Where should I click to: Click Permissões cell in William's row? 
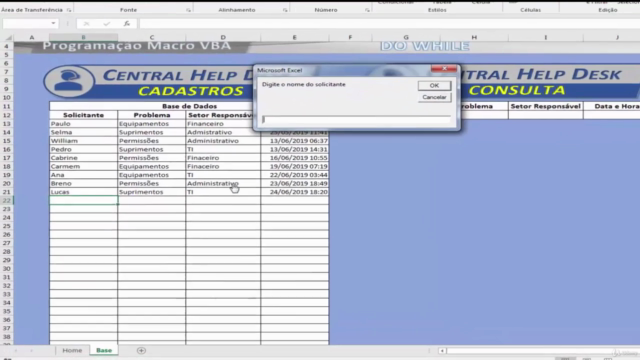point(151,141)
